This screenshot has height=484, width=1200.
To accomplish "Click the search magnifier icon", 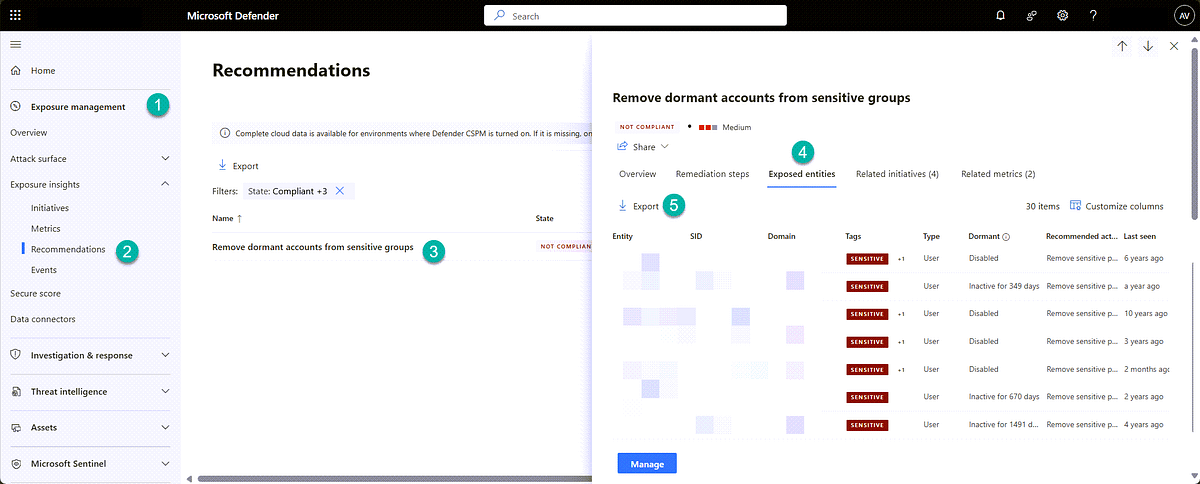I will [x=499, y=15].
